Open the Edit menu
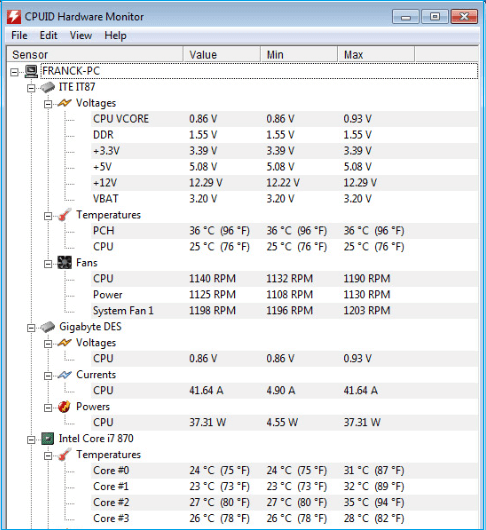This screenshot has width=486, height=530. (48, 35)
